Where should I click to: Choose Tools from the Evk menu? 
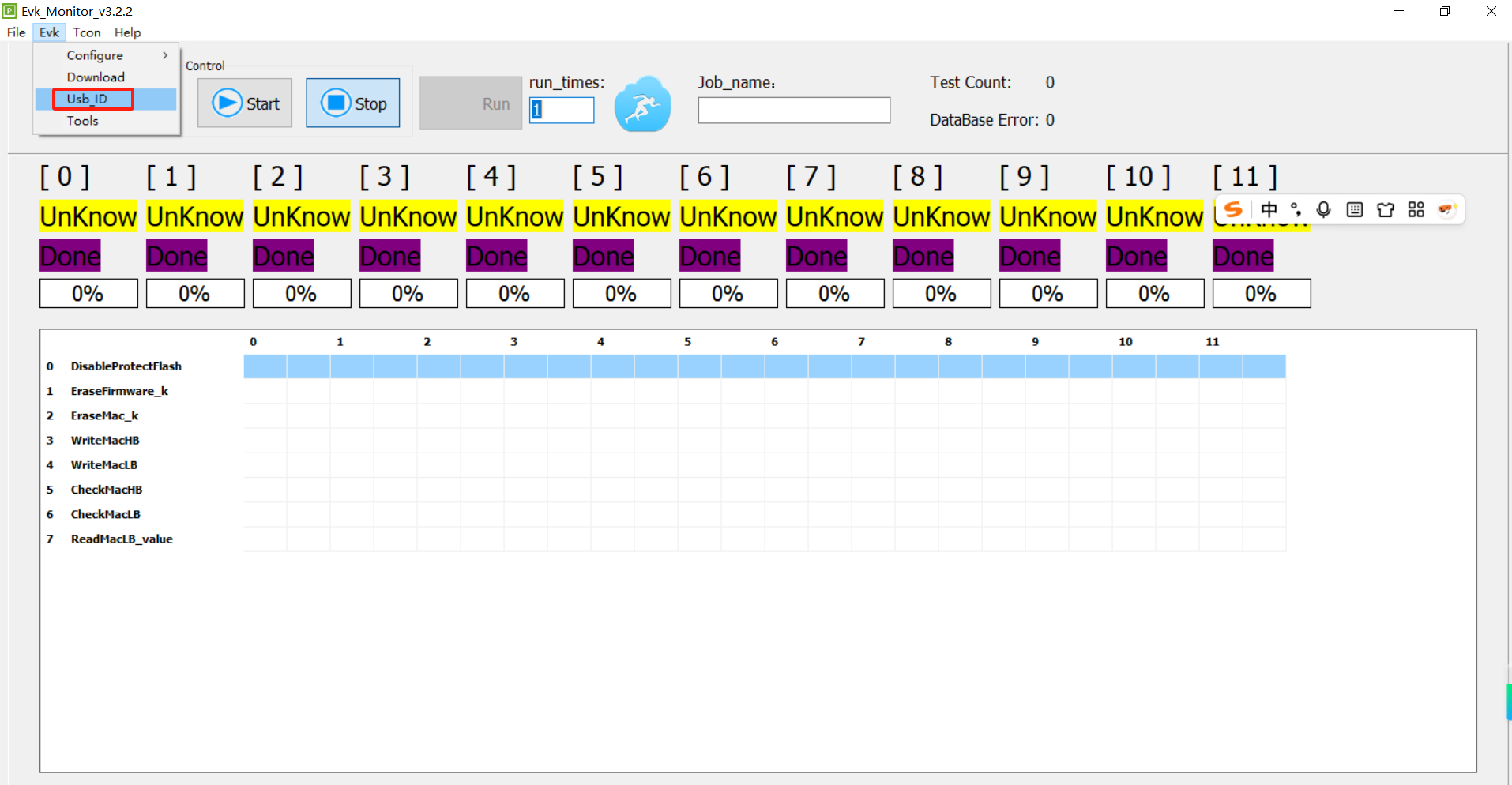pyautogui.click(x=106, y=121)
